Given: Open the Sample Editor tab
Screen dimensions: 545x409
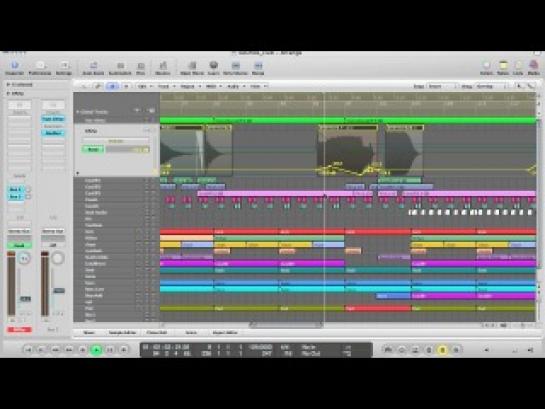Looking at the screenshot, I should [122, 333].
